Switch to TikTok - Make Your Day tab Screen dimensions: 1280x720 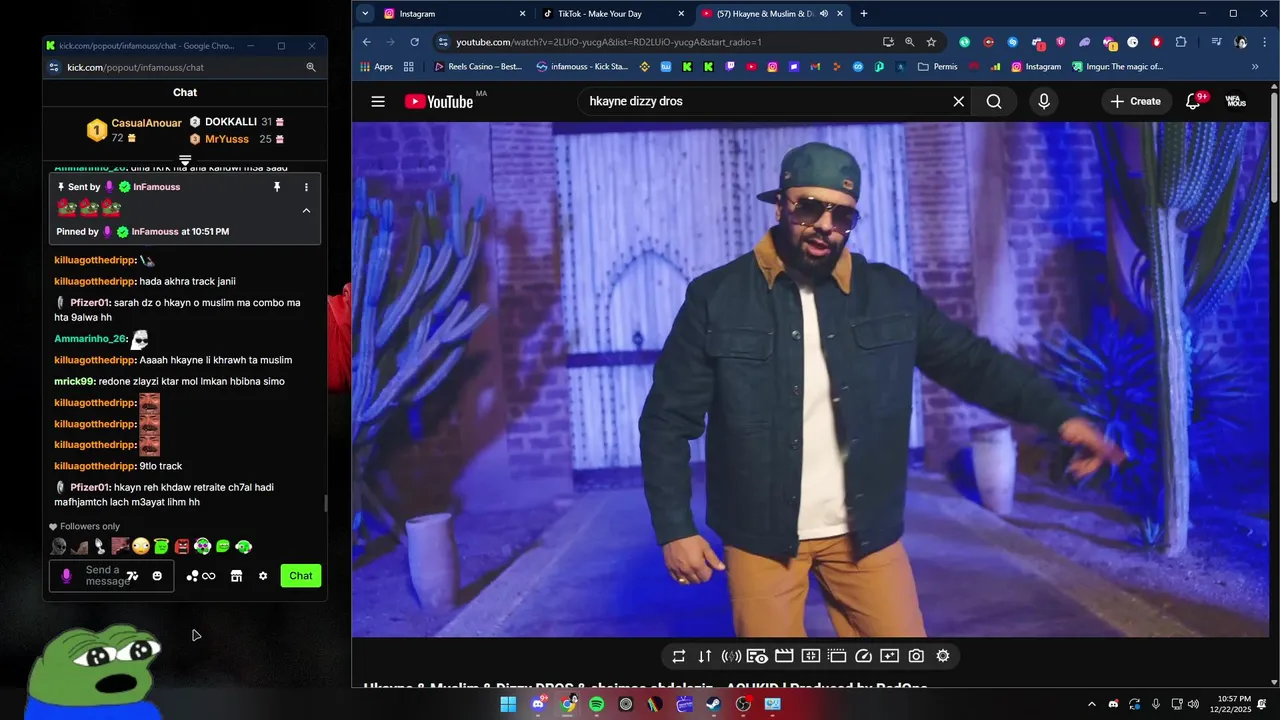612,14
